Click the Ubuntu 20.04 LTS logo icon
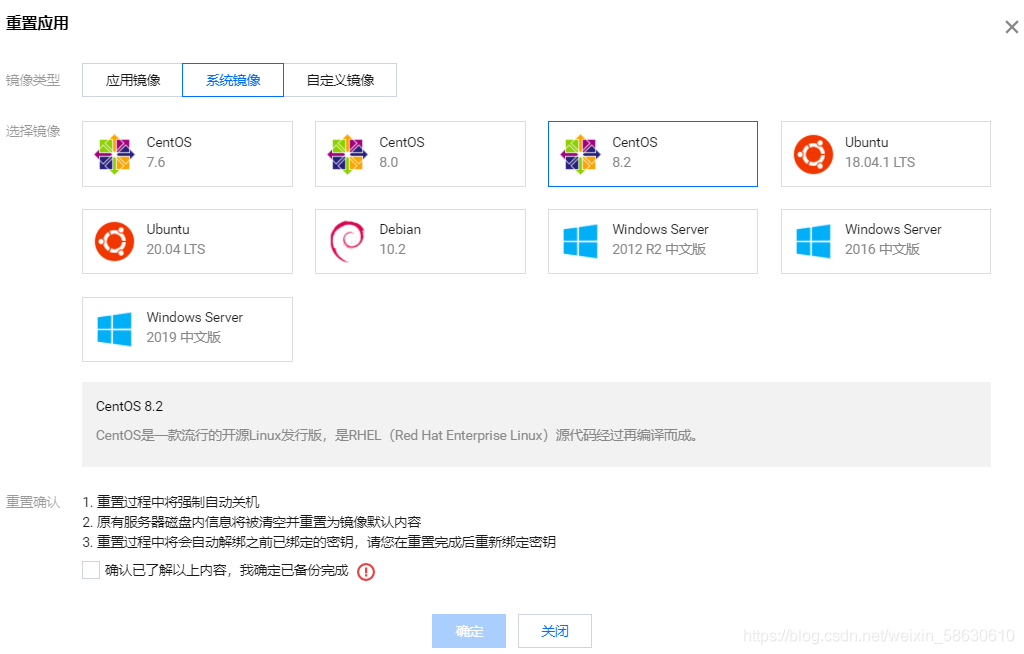The width and height of the screenshot is (1024, 654). [114, 241]
